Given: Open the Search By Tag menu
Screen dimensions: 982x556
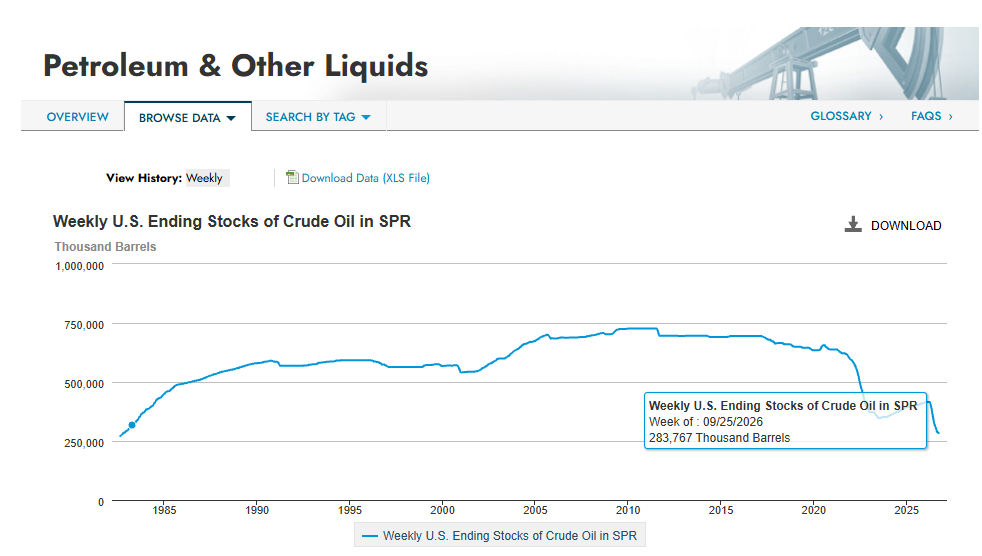Looking at the screenshot, I should [318, 117].
